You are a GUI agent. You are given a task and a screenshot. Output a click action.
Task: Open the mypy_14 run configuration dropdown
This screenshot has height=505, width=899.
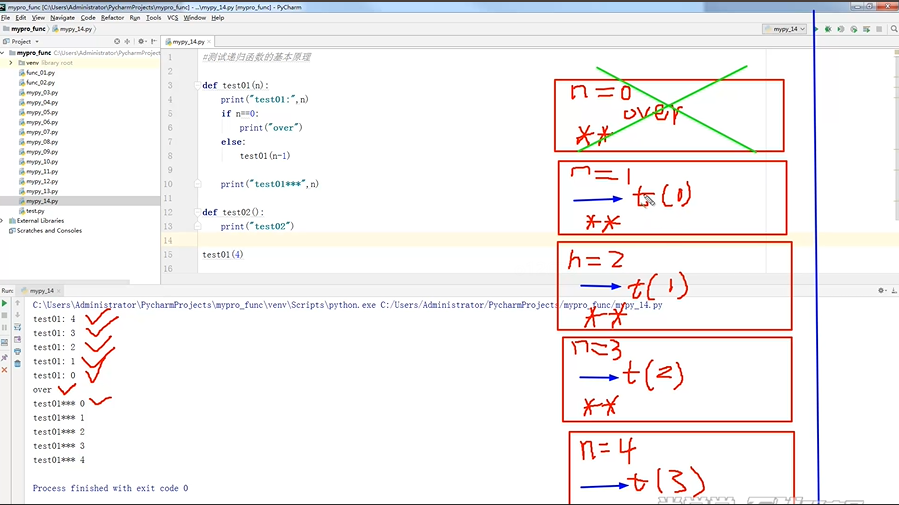click(785, 29)
